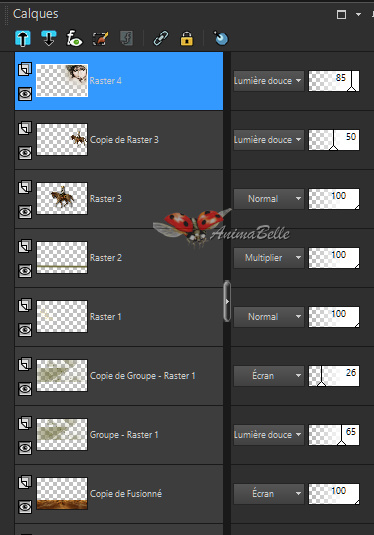This screenshot has height=535, width=374.
Task: Click layer type icon of Copie de Fusionné
Action: click(25, 482)
